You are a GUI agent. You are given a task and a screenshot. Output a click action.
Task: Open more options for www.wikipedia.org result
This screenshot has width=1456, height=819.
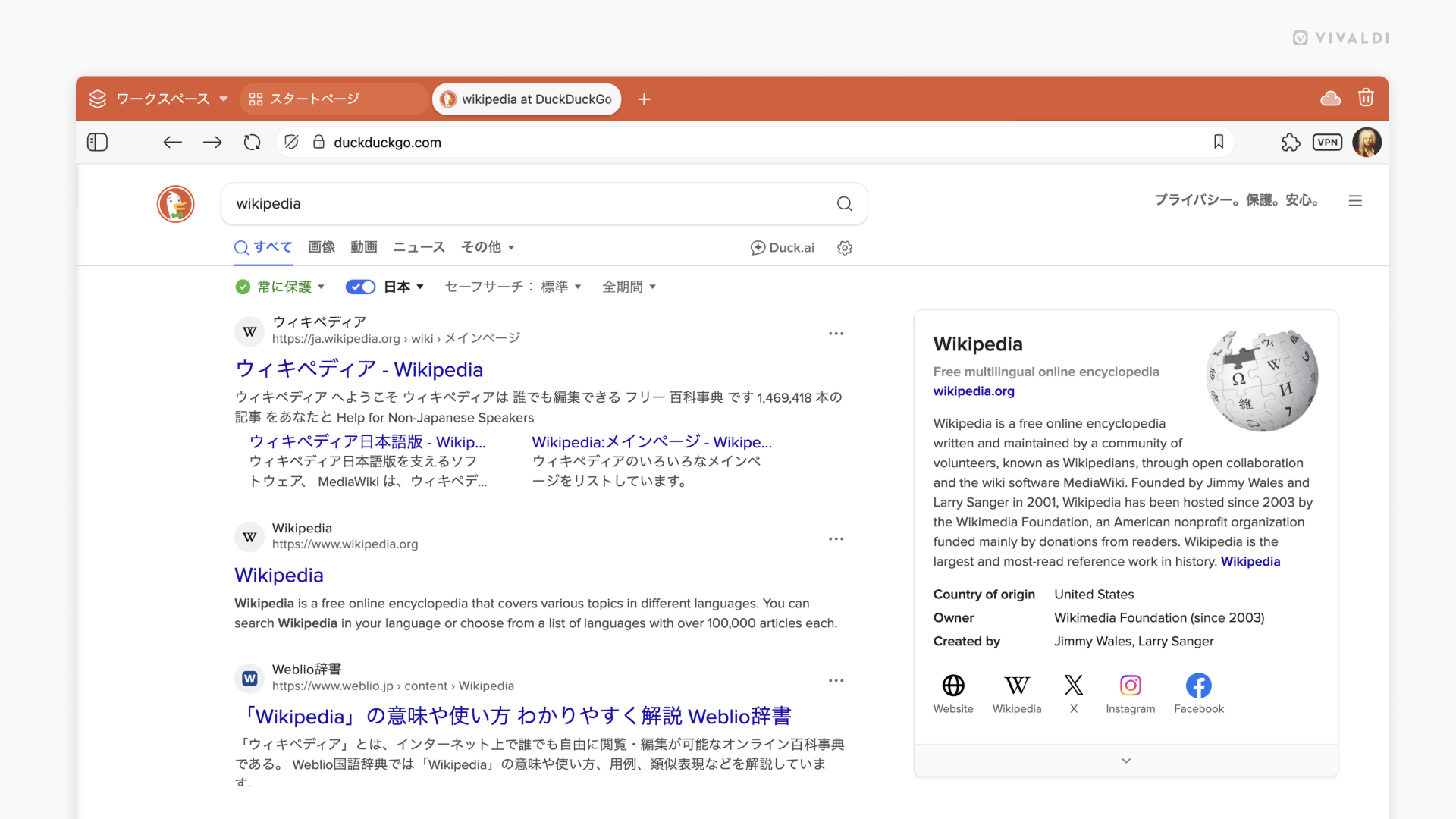click(836, 539)
